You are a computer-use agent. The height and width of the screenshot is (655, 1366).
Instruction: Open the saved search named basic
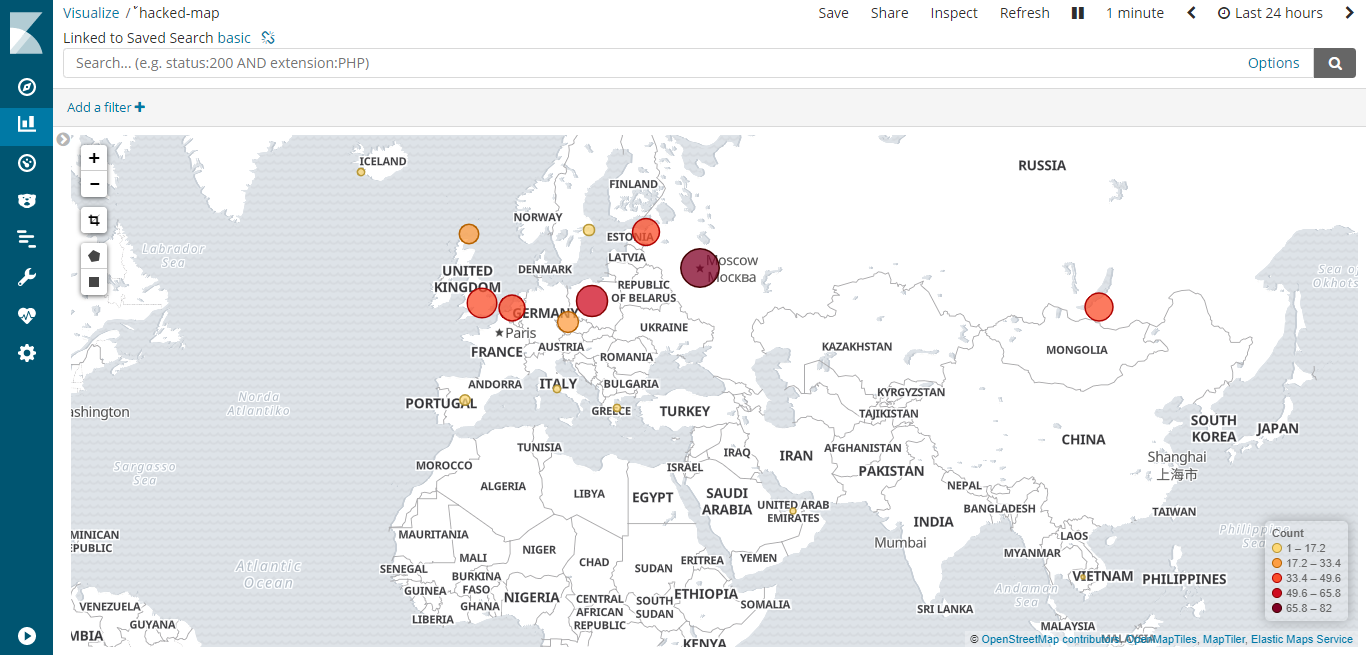coord(234,37)
